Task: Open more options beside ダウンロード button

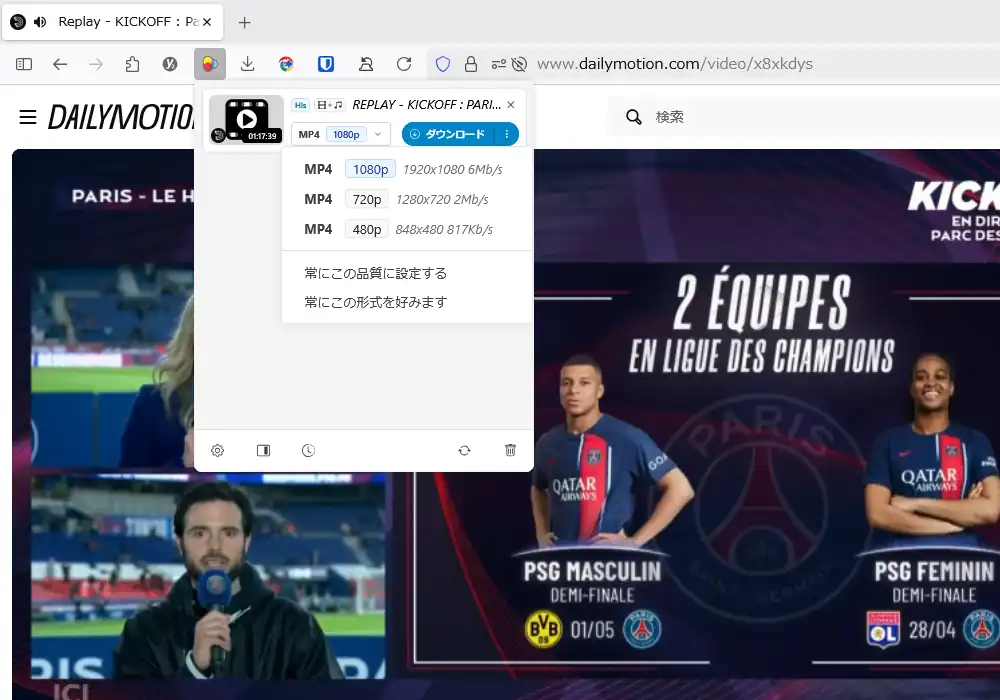Action: click(507, 134)
